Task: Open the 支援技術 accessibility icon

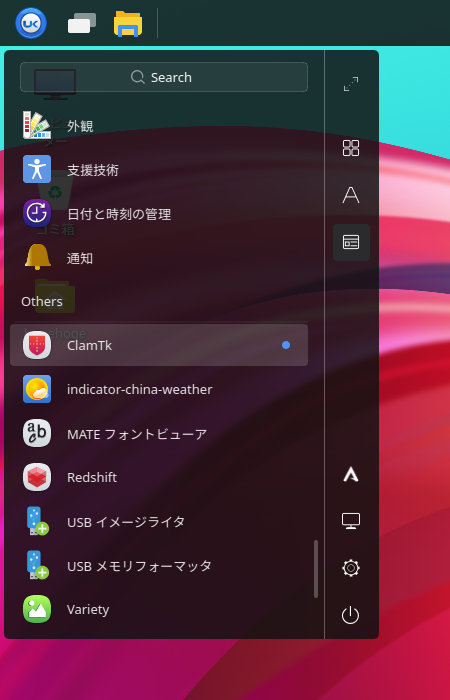Action: coord(37,169)
